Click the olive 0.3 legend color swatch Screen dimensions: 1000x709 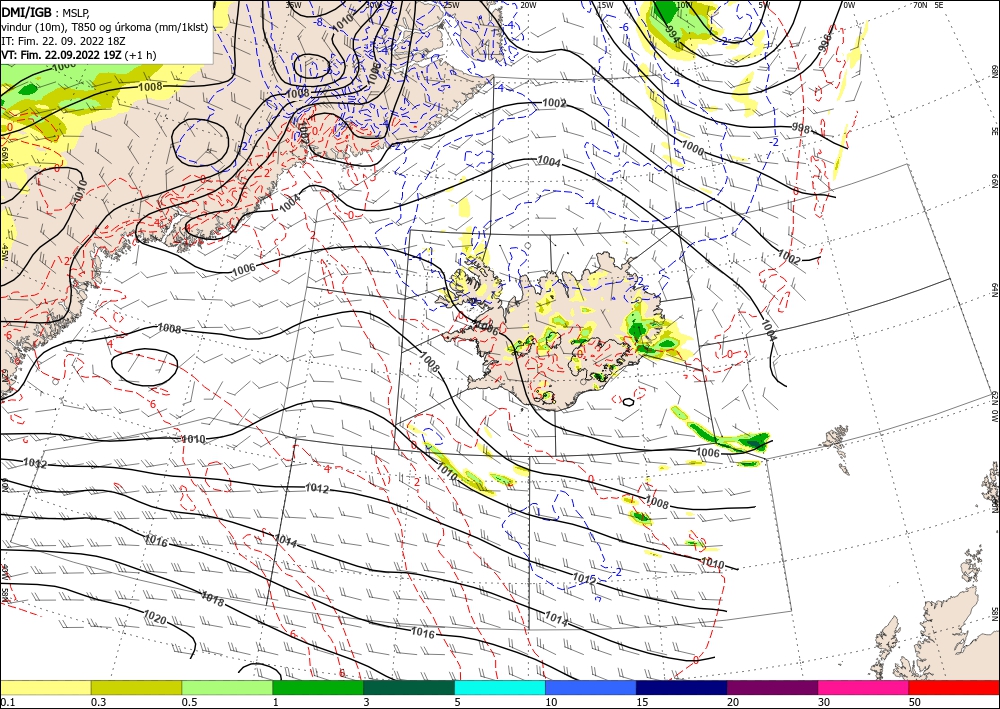click(136, 687)
